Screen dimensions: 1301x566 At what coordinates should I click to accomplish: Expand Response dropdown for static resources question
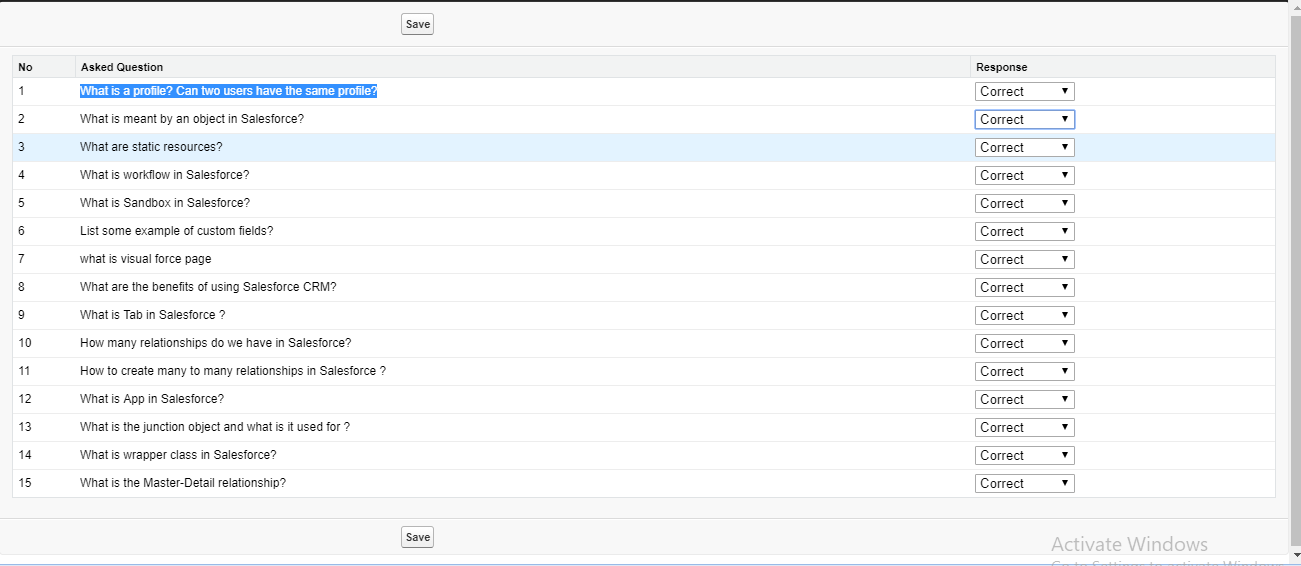pyautogui.click(x=1024, y=147)
